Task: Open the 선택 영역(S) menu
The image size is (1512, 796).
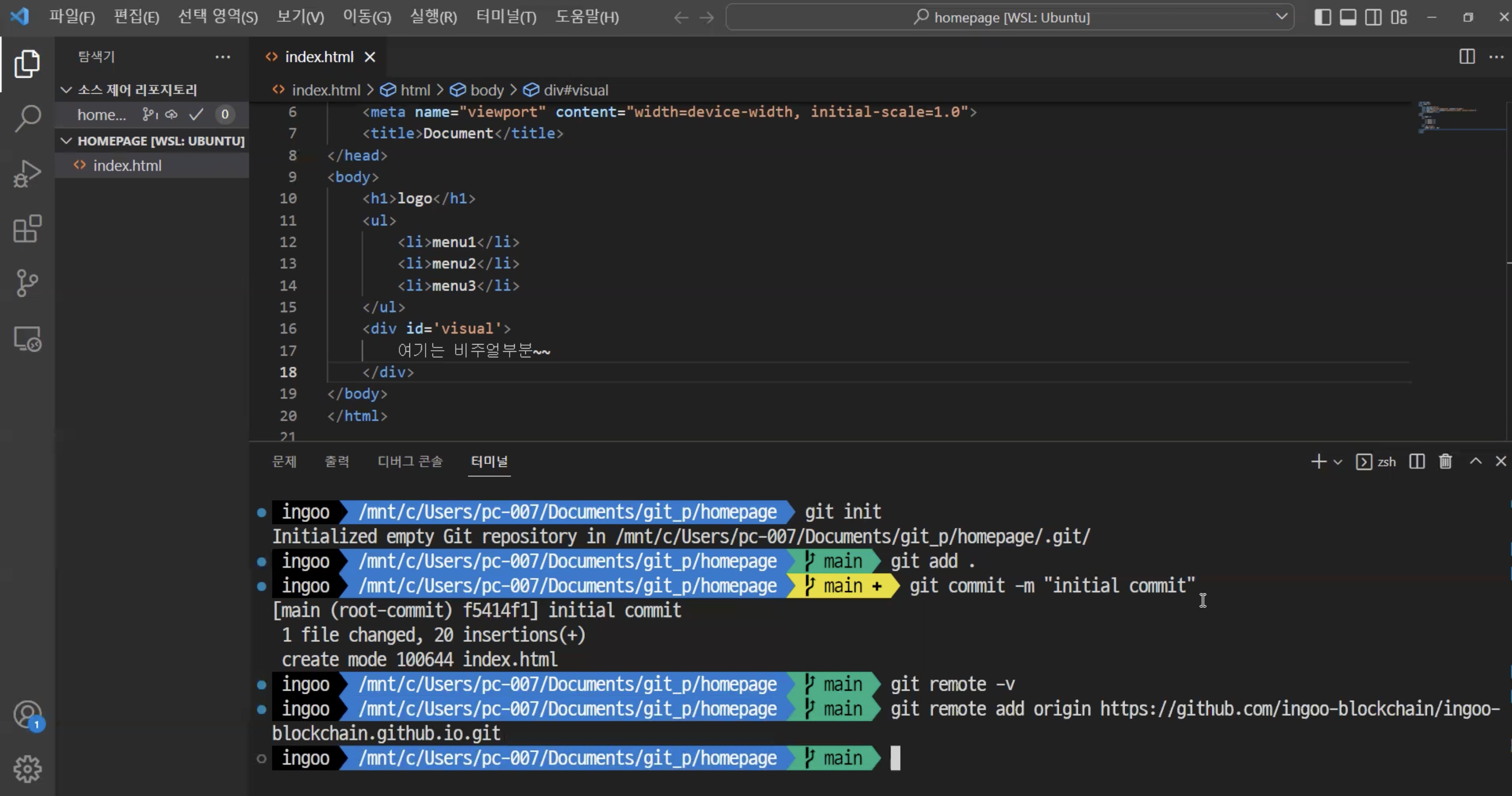Action: pyautogui.click(x=218, y=17)
